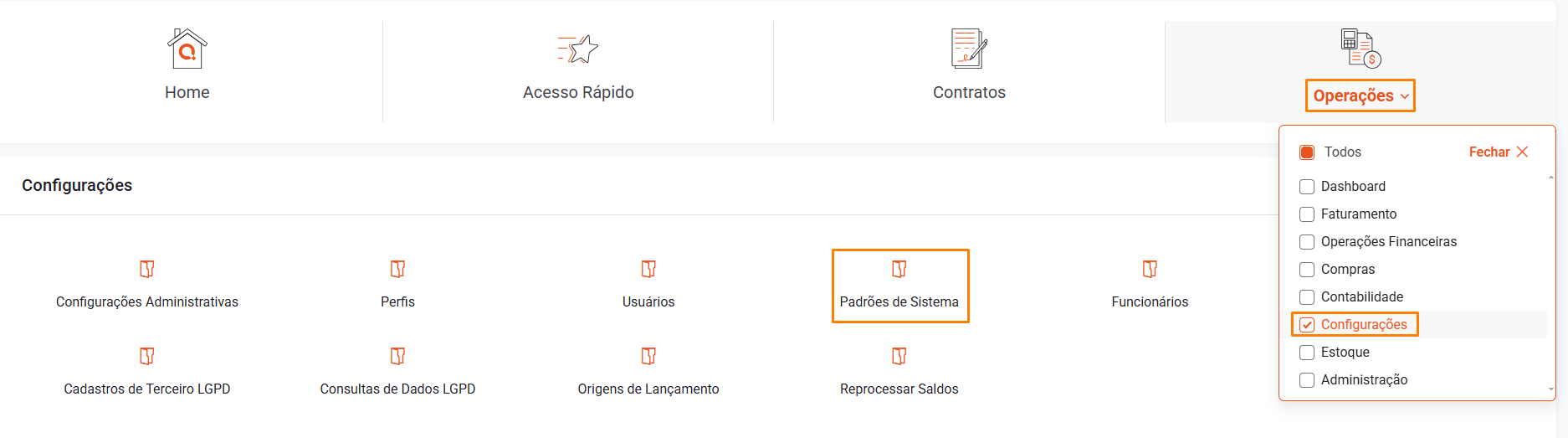
Task: Open Padrões de Sistema link
Action: pyautogui.click(x=899, y=301)
